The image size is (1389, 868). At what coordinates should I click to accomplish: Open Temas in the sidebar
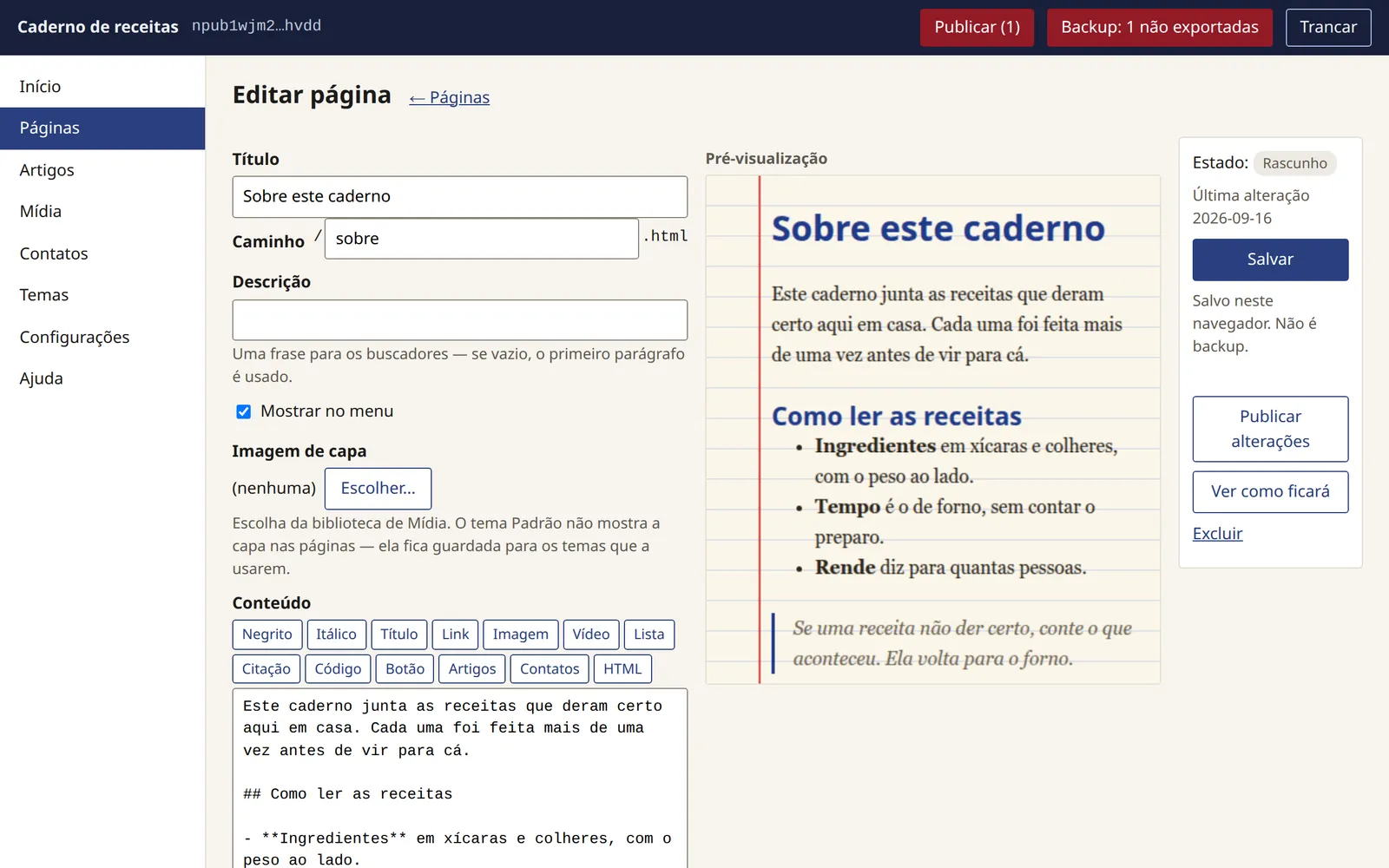pyautogui.click(x=102, y=295)
